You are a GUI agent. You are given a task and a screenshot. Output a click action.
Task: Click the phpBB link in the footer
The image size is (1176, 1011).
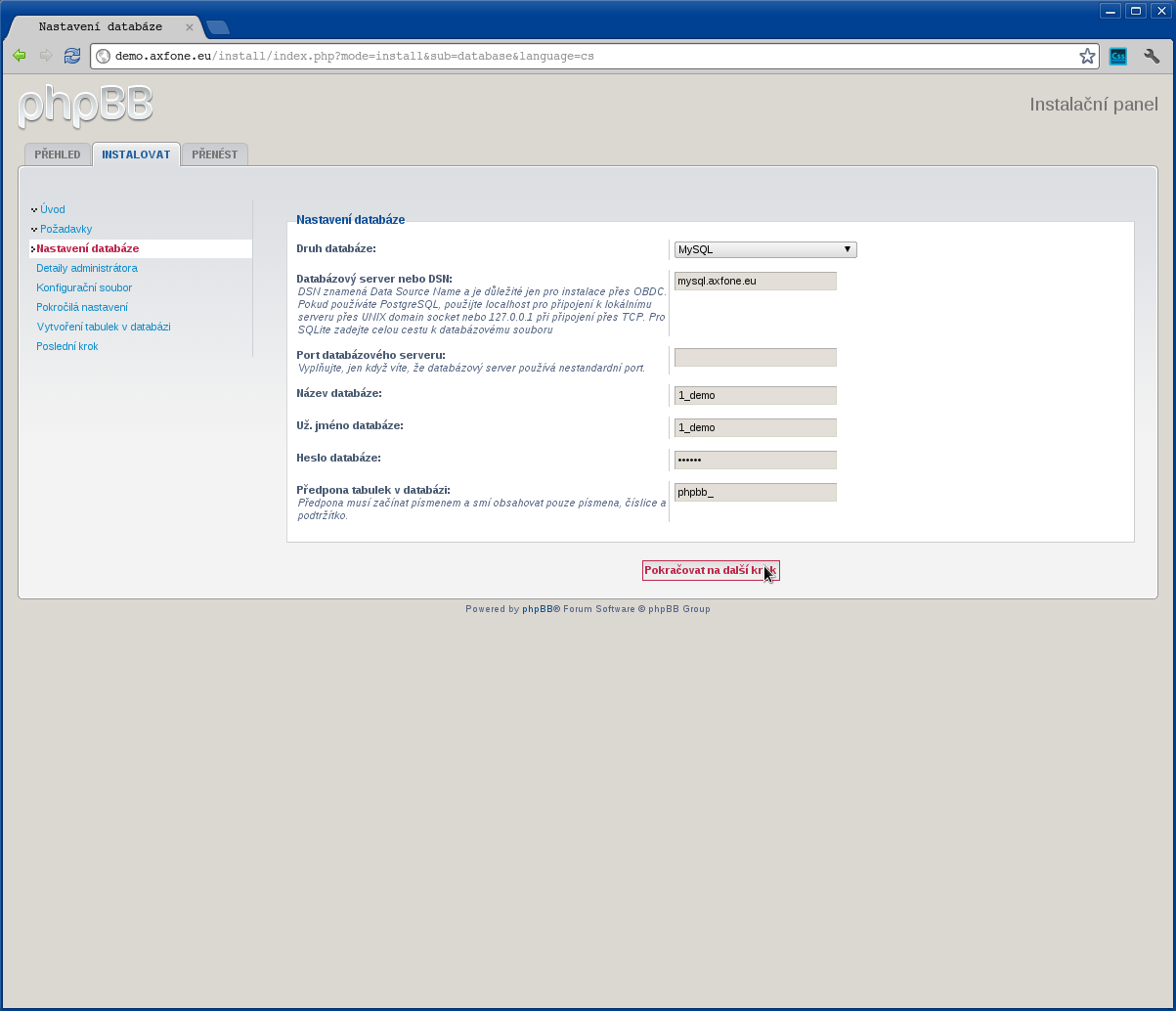(536, 608)
